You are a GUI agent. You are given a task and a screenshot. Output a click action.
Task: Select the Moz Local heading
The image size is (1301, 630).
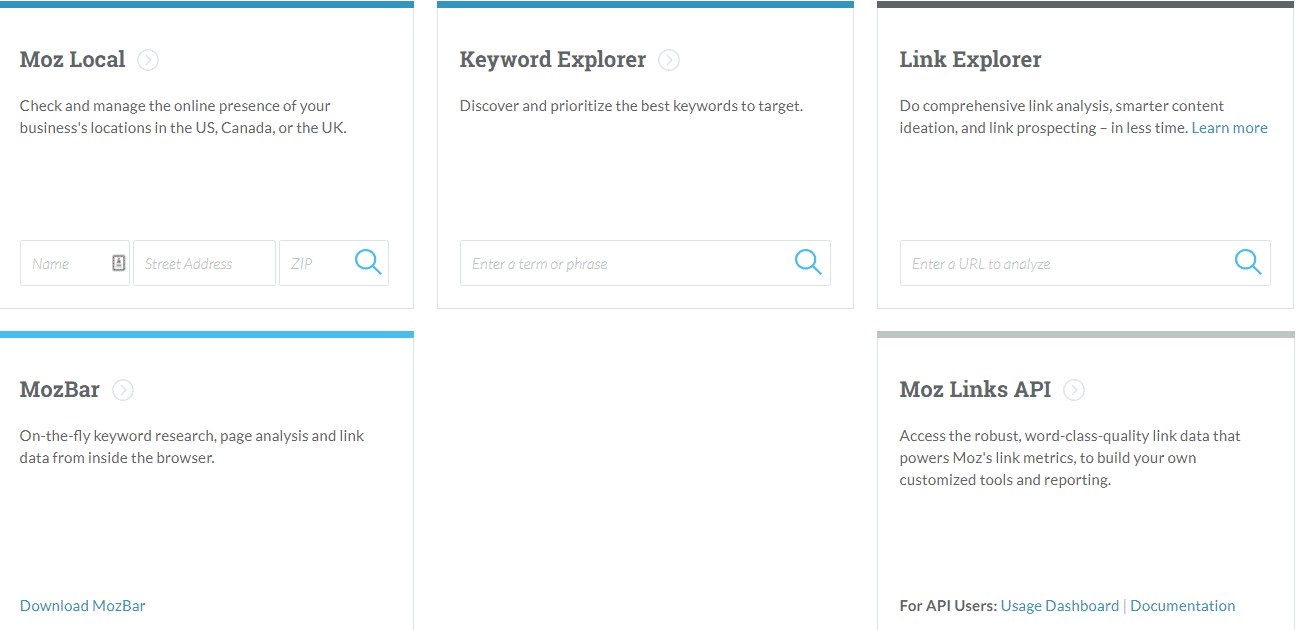pyautogui.click(x=72, y=59)
